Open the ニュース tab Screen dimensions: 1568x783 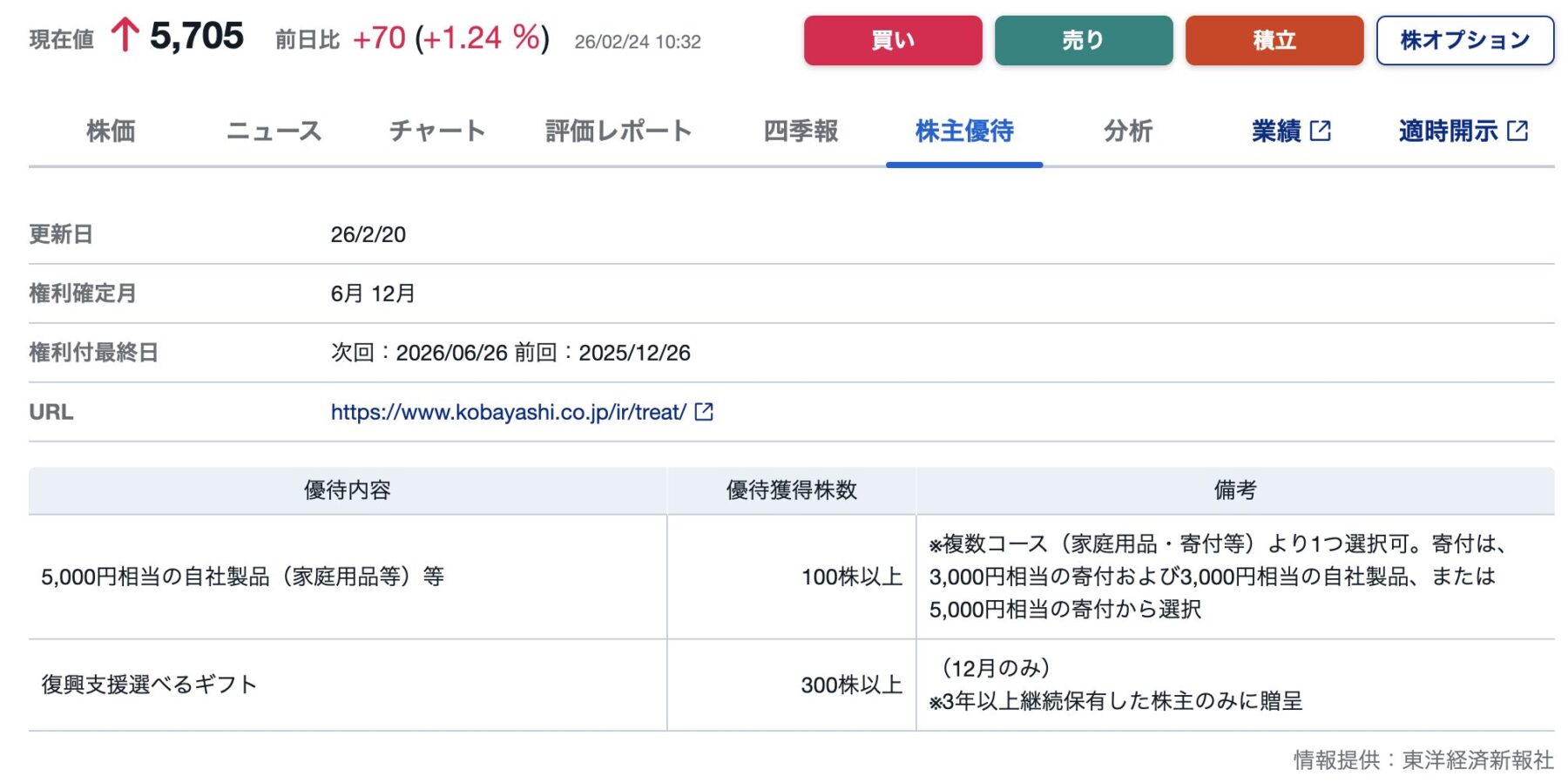pos(274,132)
